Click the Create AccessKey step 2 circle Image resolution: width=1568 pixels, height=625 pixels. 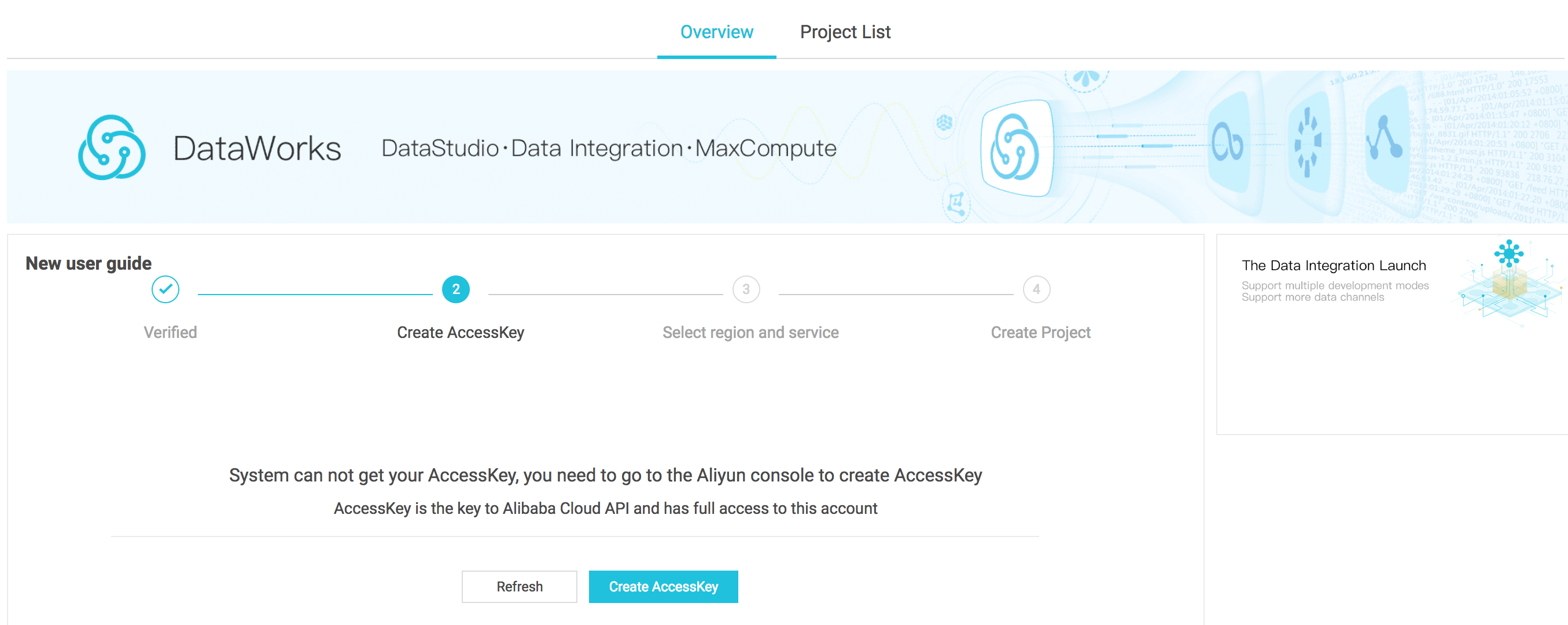[455, 290]
